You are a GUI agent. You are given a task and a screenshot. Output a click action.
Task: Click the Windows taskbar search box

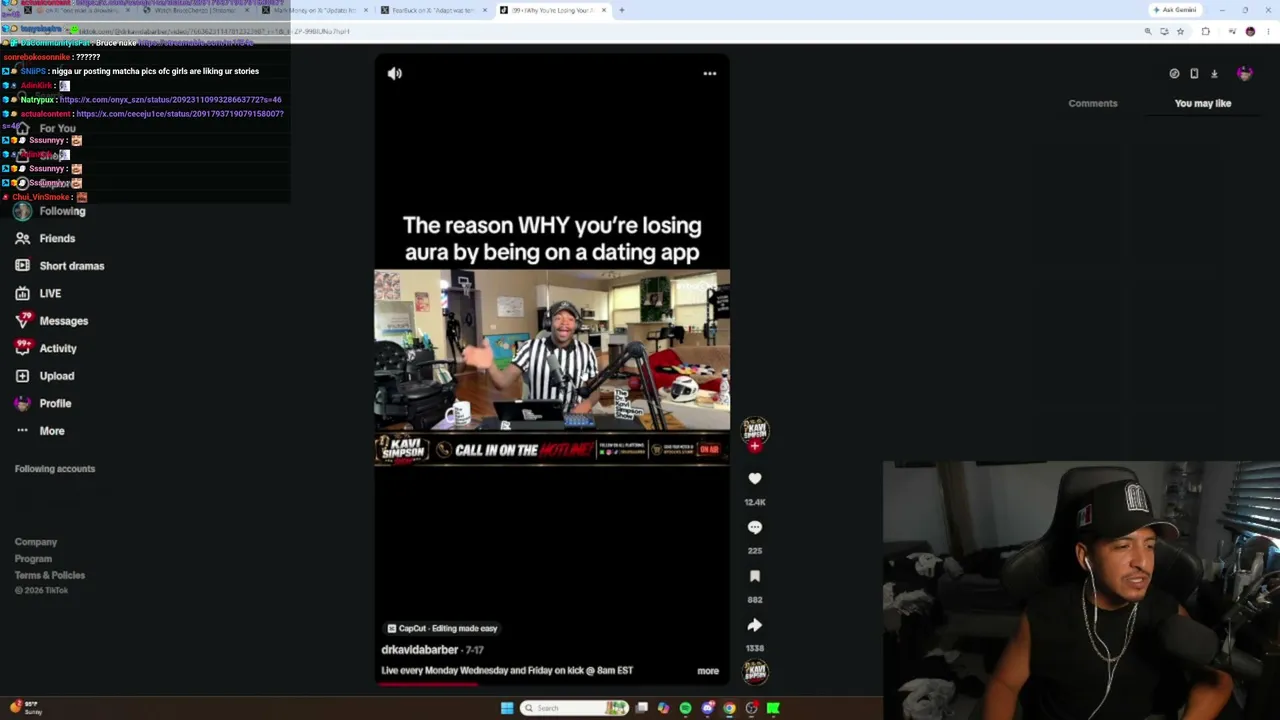575,708
